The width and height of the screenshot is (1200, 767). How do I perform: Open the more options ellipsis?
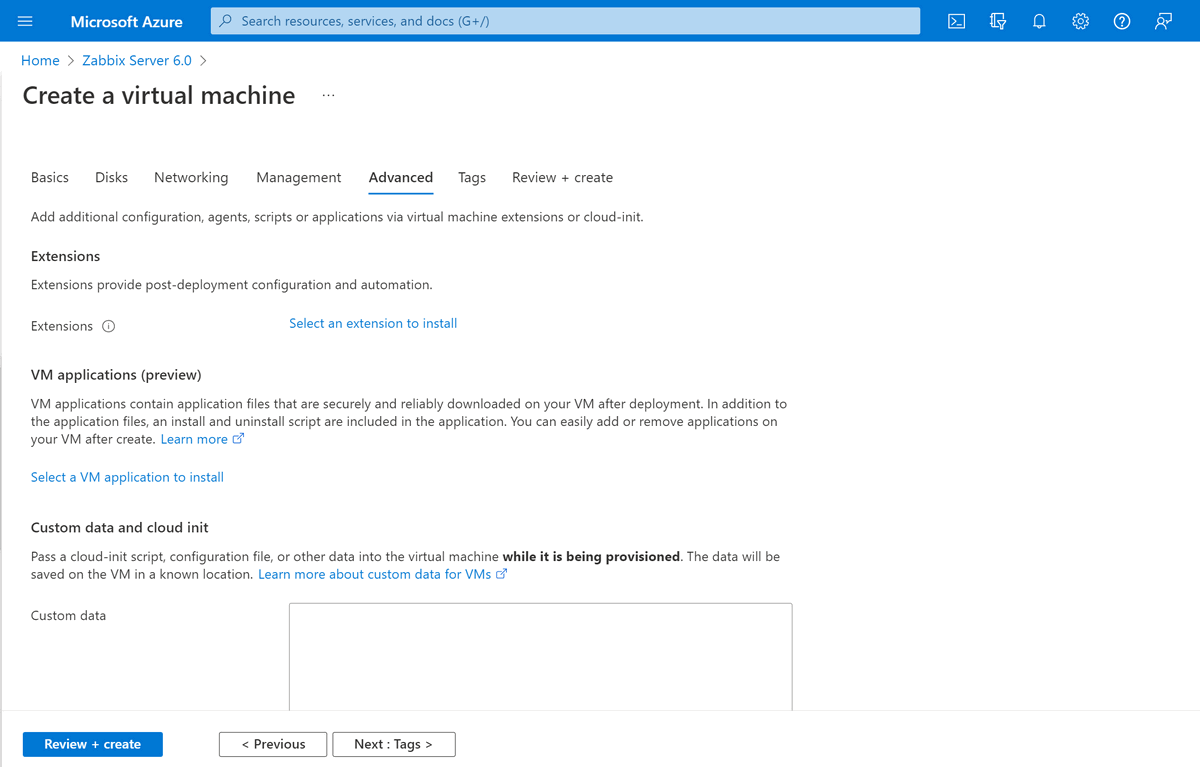tap(329, 96)
